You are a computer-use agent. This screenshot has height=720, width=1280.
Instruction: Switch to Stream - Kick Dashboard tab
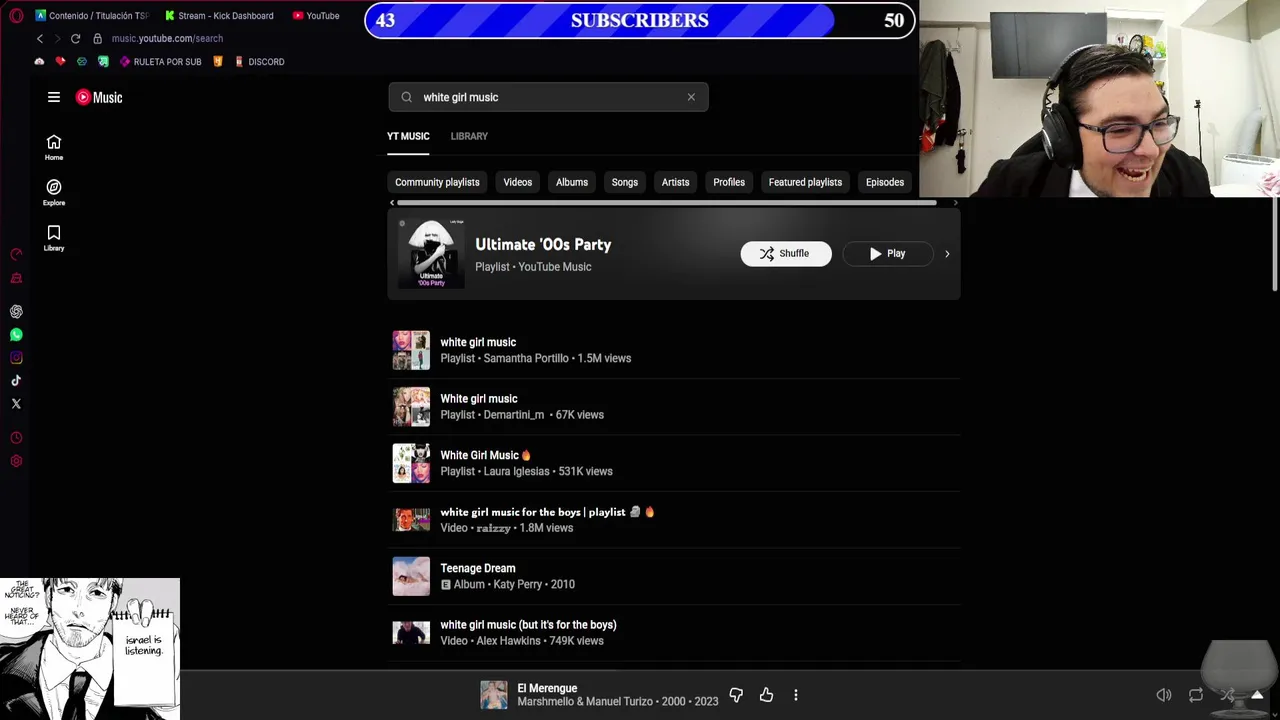click(219, 16)
